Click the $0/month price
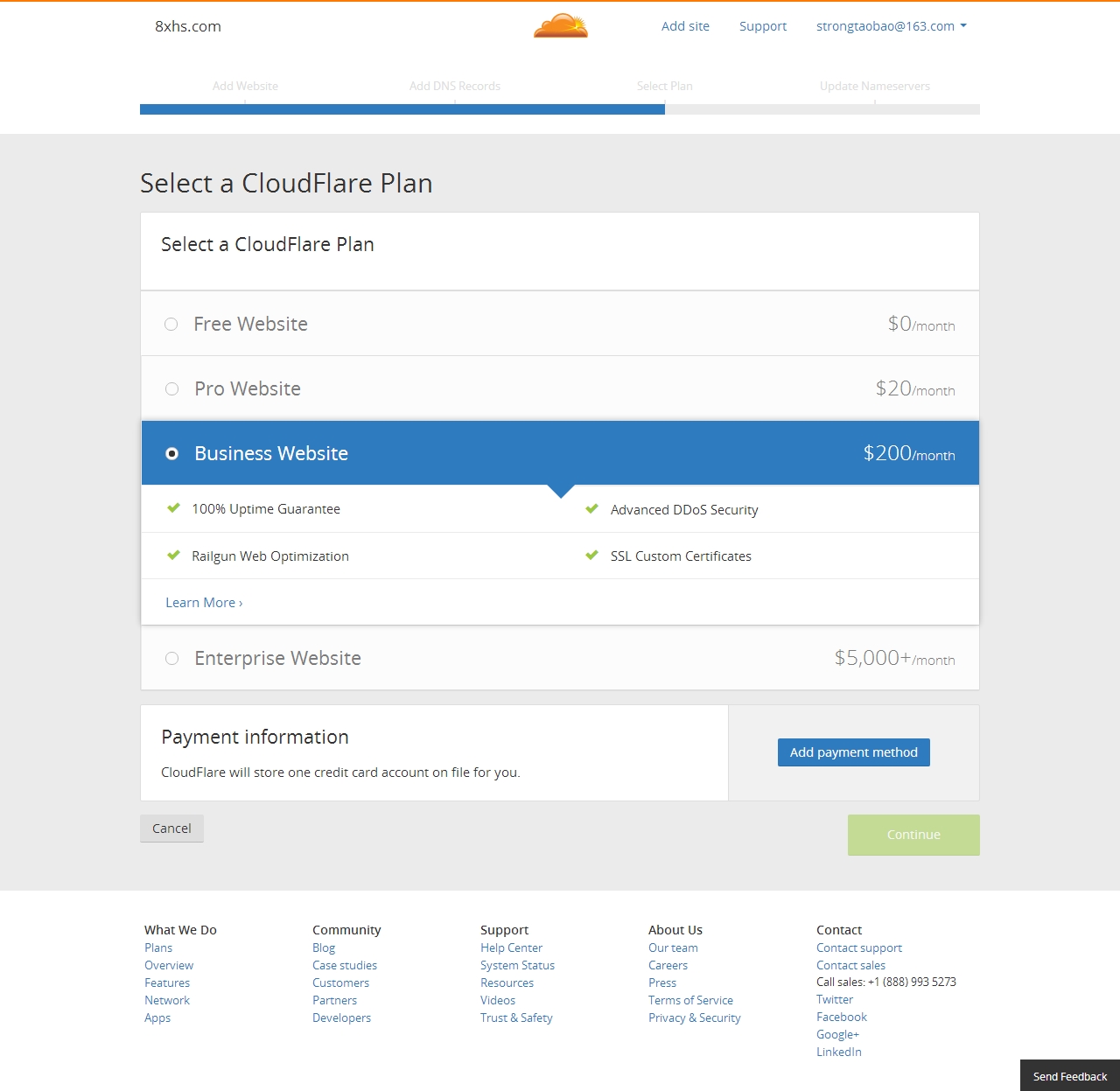The height and width of the screenshot is (1091, 1120). pyautogui.click(x=921, y=324)
